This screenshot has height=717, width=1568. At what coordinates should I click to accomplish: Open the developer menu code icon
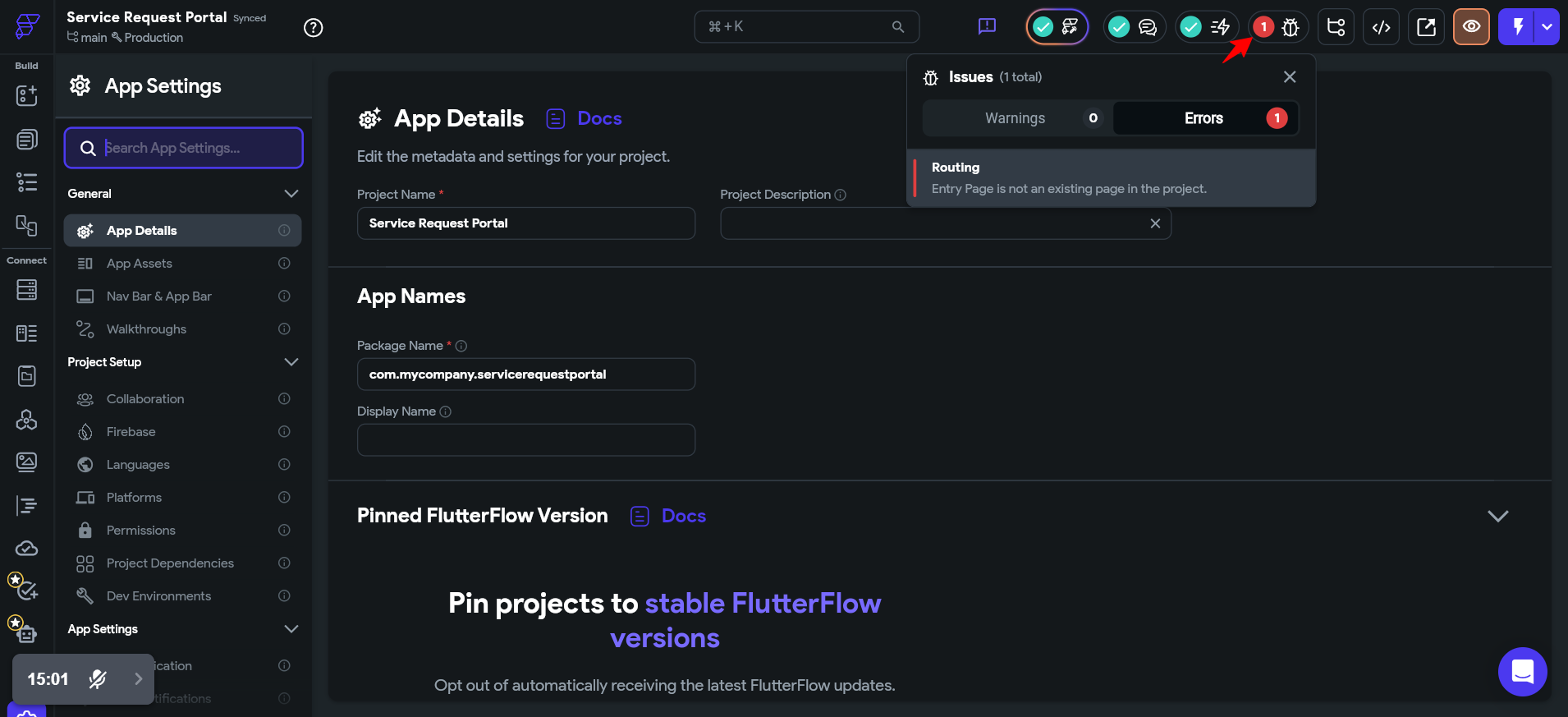(x=1381, y=27)
